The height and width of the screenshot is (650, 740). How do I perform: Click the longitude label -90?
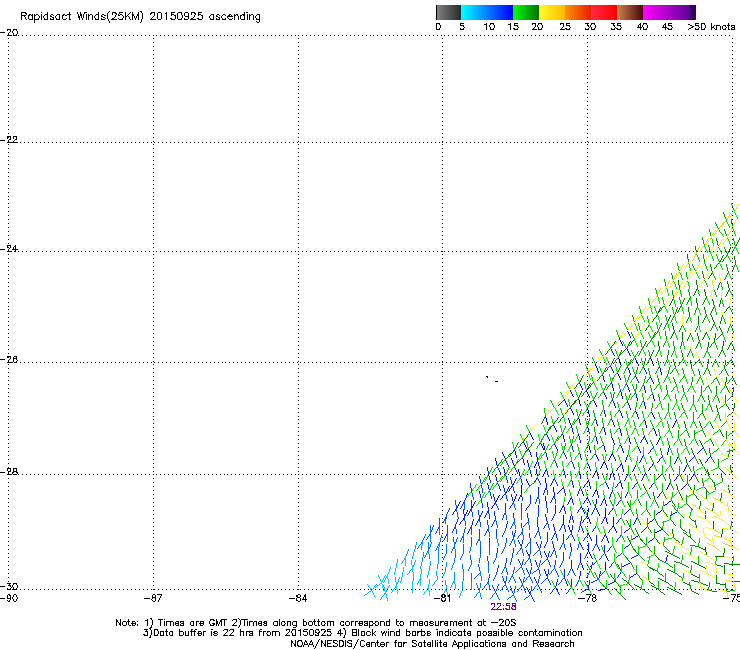click(x=9, y=599)
